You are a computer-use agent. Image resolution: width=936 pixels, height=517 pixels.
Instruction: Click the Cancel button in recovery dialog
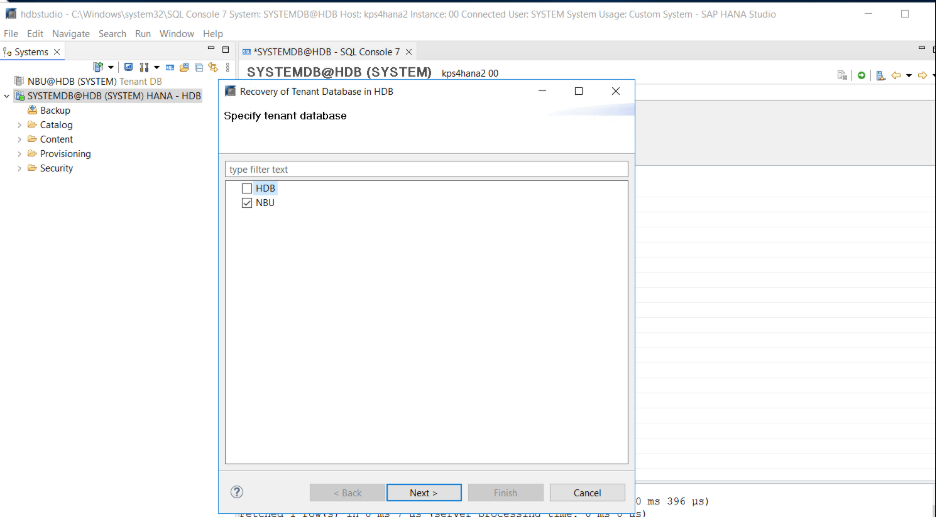587,493
